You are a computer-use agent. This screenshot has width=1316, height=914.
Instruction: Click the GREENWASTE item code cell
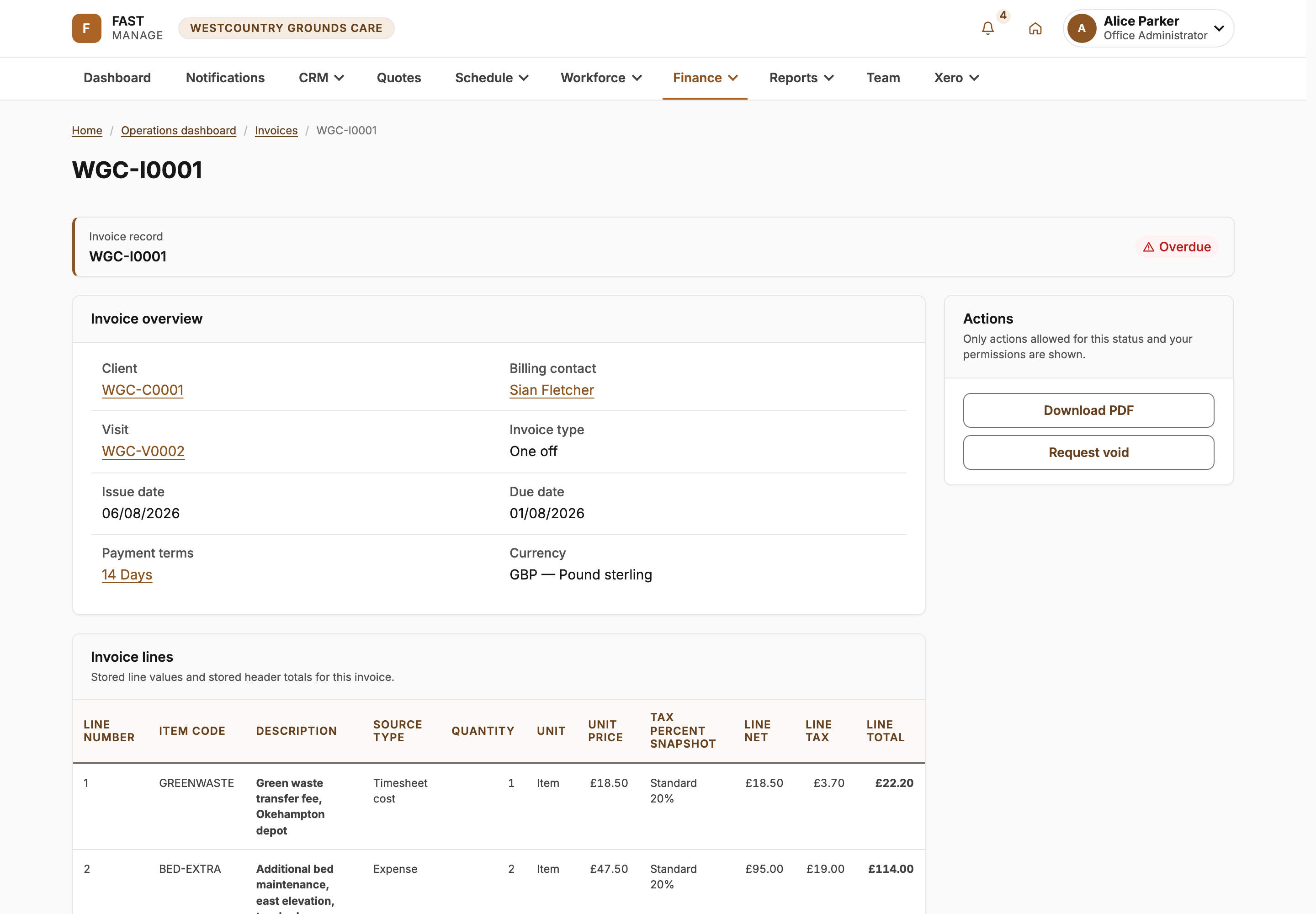click(x=196, y=783)
